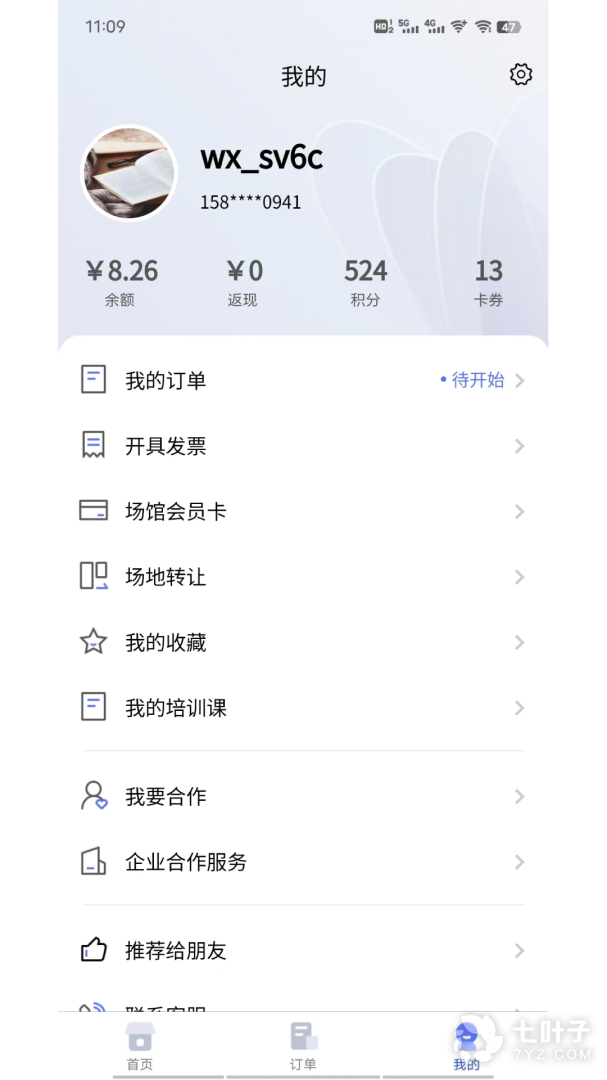
Task: Tap the 我要合作 person-heart icon
Action: tap(93, 796)
